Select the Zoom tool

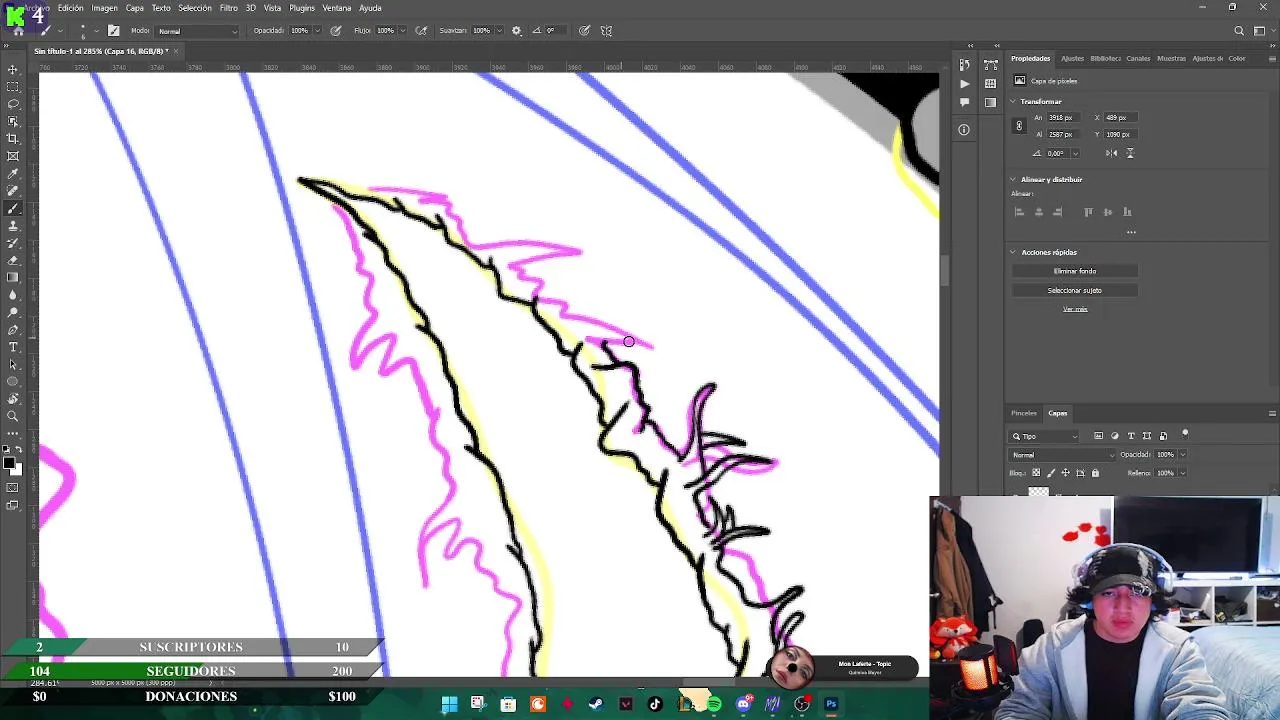coord(13,416)
